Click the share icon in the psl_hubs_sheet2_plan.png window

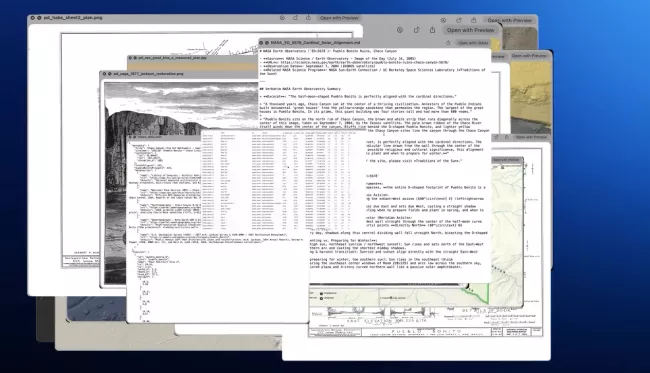[x=308, y=18]
